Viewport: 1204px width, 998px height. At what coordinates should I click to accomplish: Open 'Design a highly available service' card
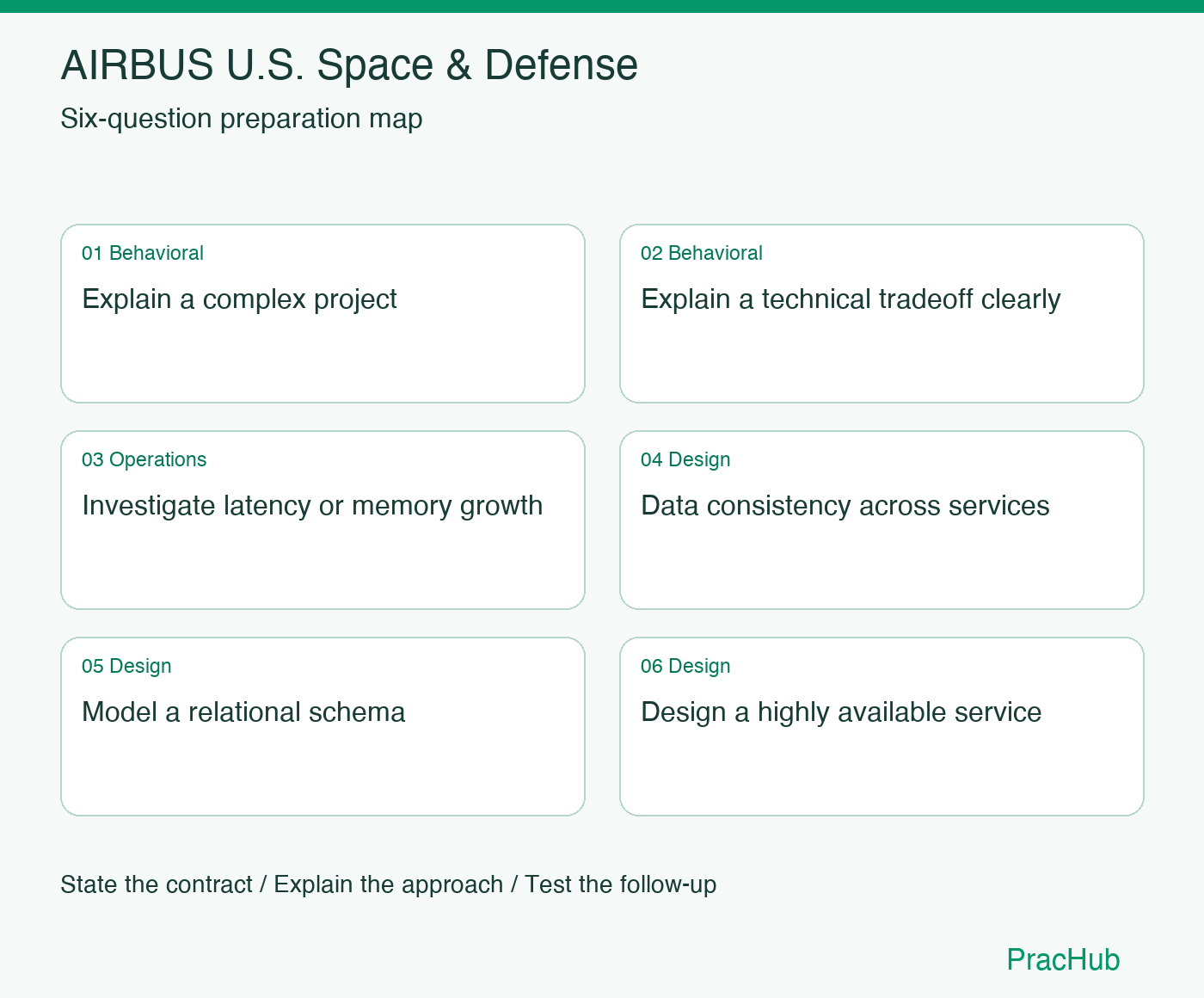tap(881, 726)
